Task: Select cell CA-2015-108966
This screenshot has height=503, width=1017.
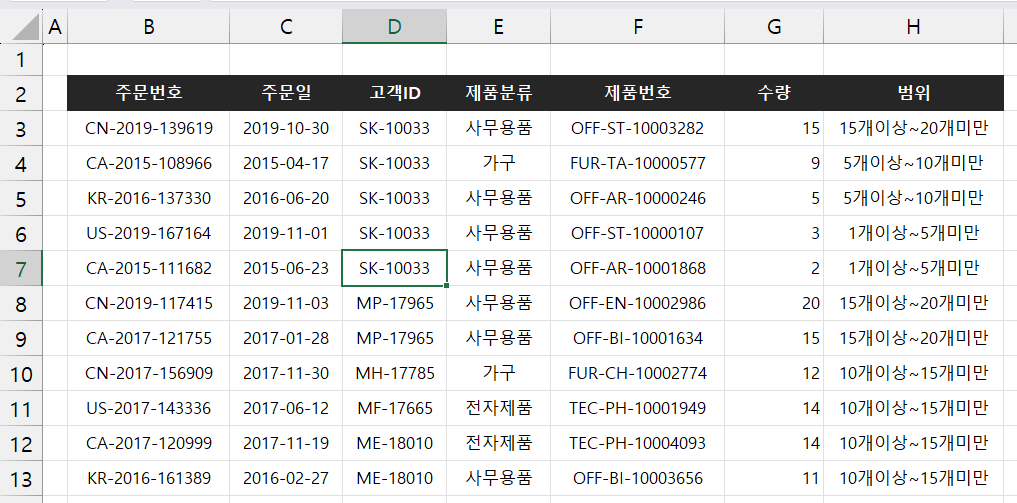Action: [149, 163]
